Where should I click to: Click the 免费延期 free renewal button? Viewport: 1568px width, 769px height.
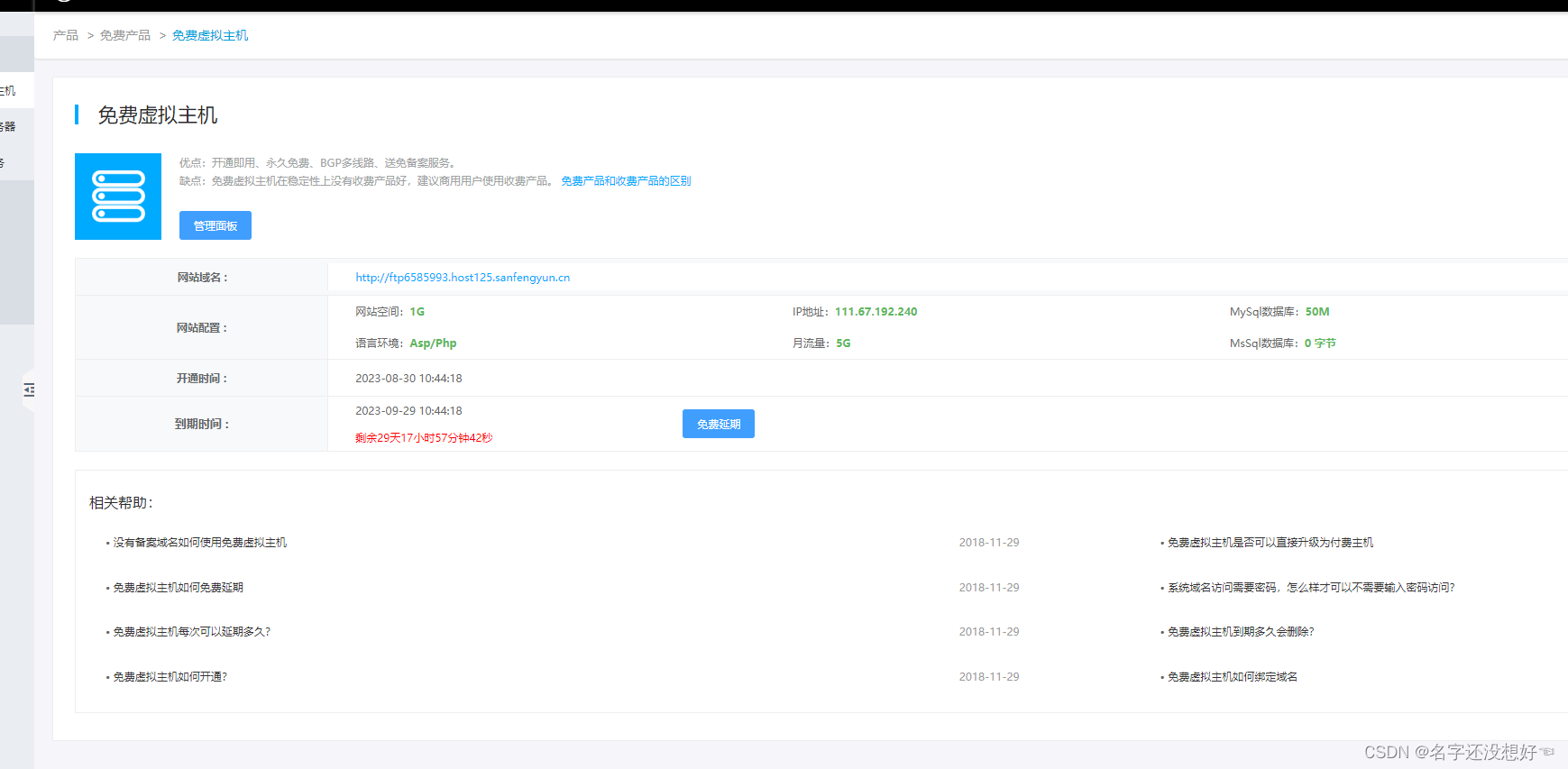719,424
